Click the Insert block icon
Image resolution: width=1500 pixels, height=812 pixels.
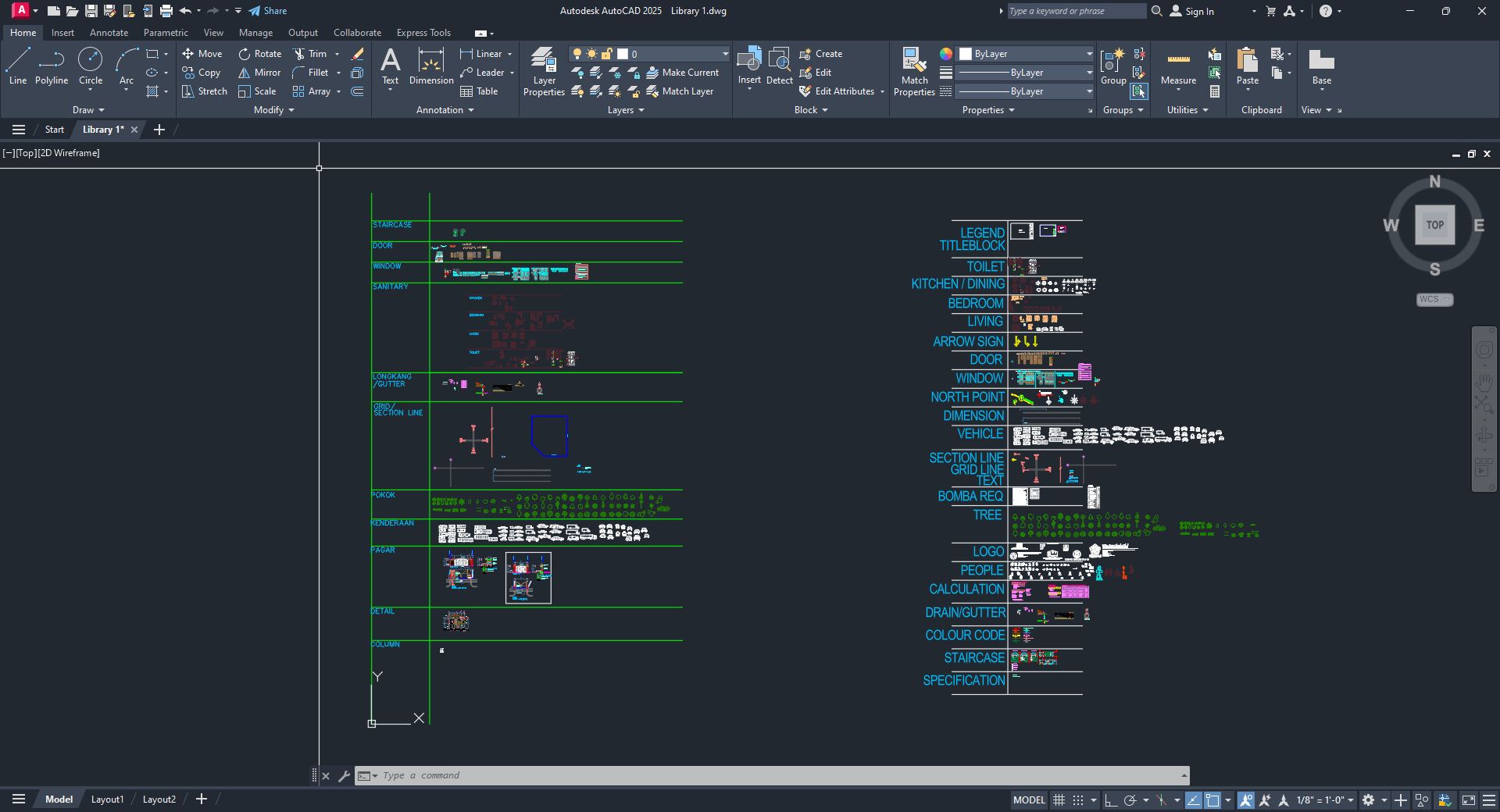[x=749, y=66]
